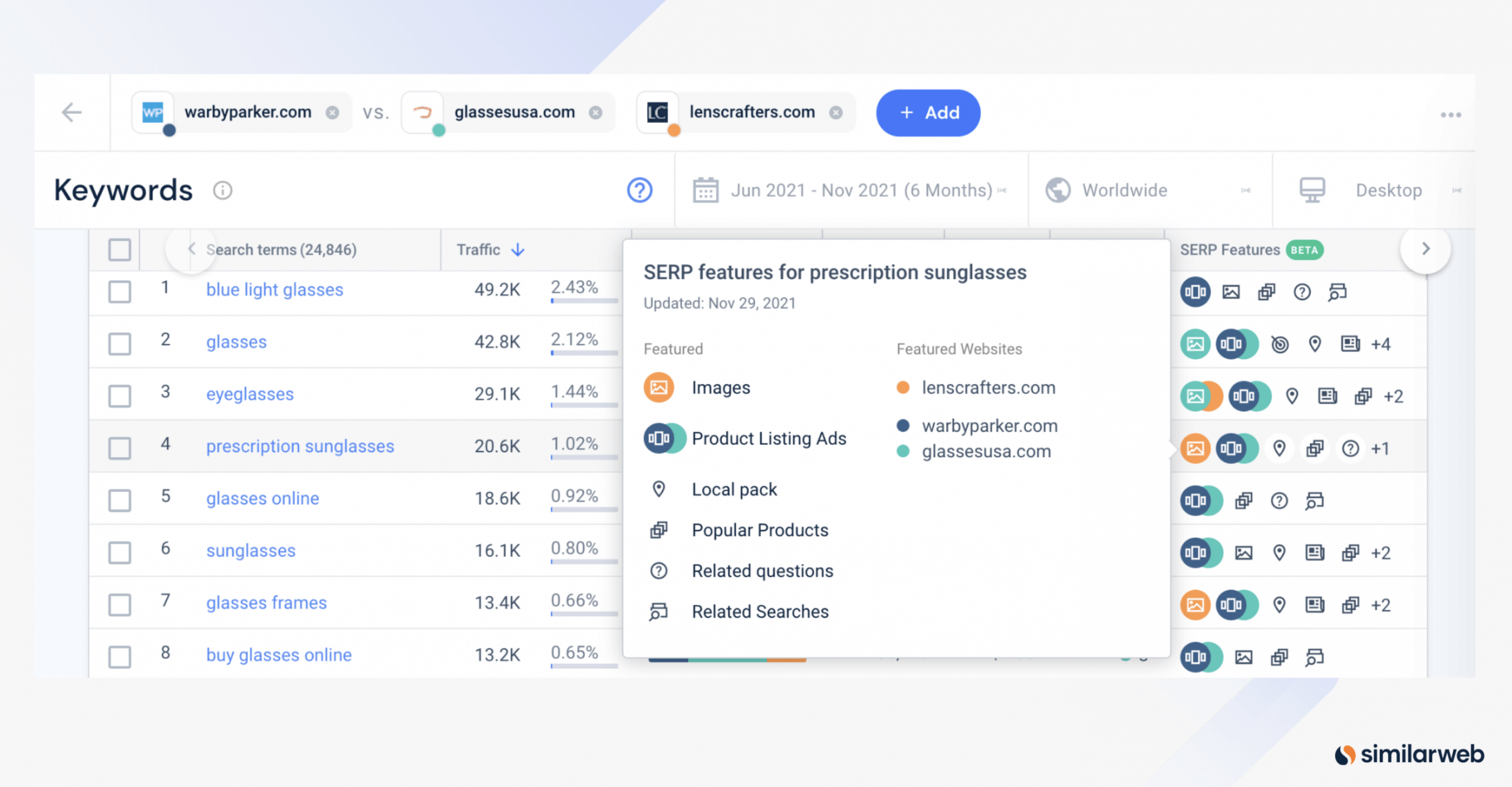Open the 'glasses' keyword link in row 2

click(x=236, y=342)
